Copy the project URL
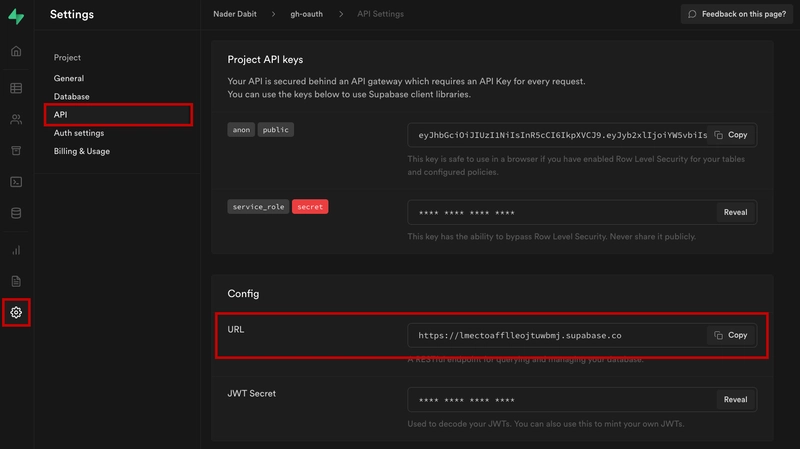The height and width of the screenshot is (449, 800). (x=731, y=335)
